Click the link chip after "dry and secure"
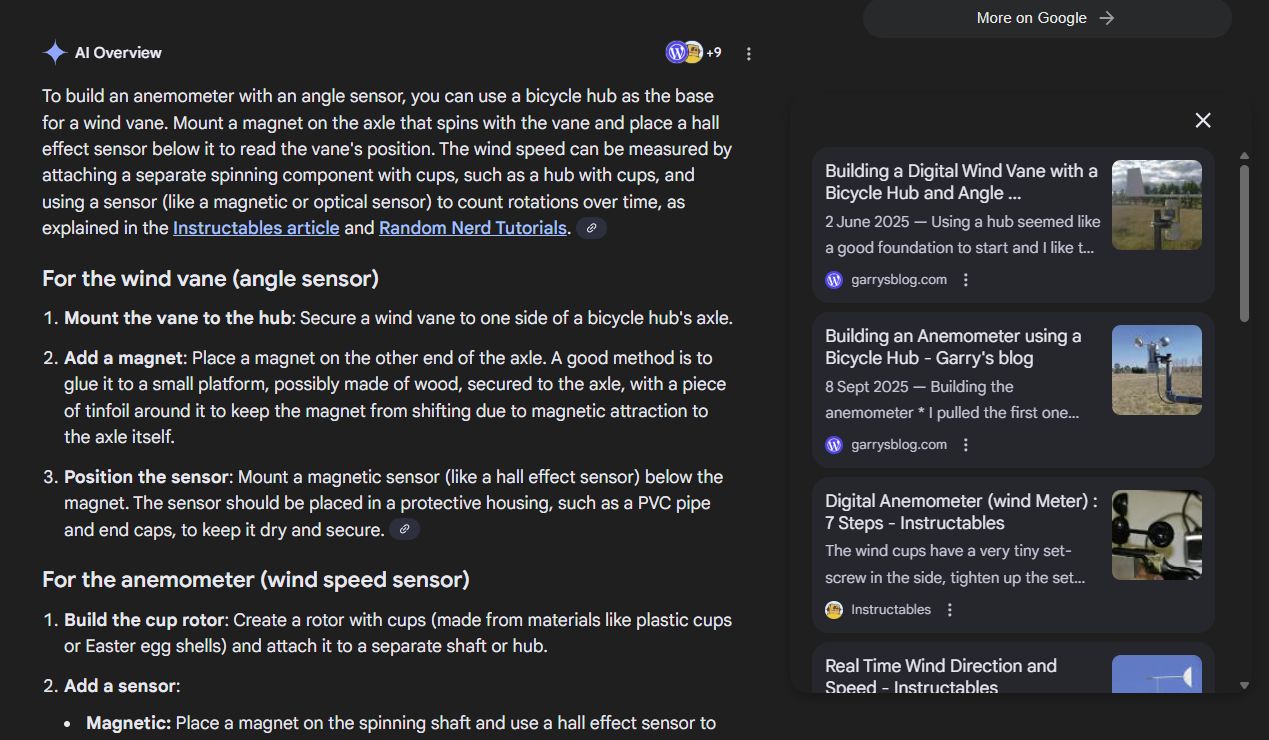Screen dimensions: 1269x740 [404, 530]
